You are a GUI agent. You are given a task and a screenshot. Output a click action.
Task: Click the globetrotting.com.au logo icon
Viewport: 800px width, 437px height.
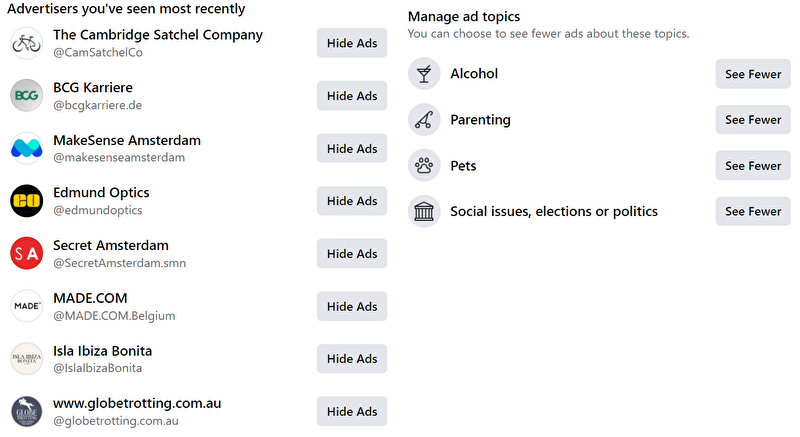[x=26, y=412]
